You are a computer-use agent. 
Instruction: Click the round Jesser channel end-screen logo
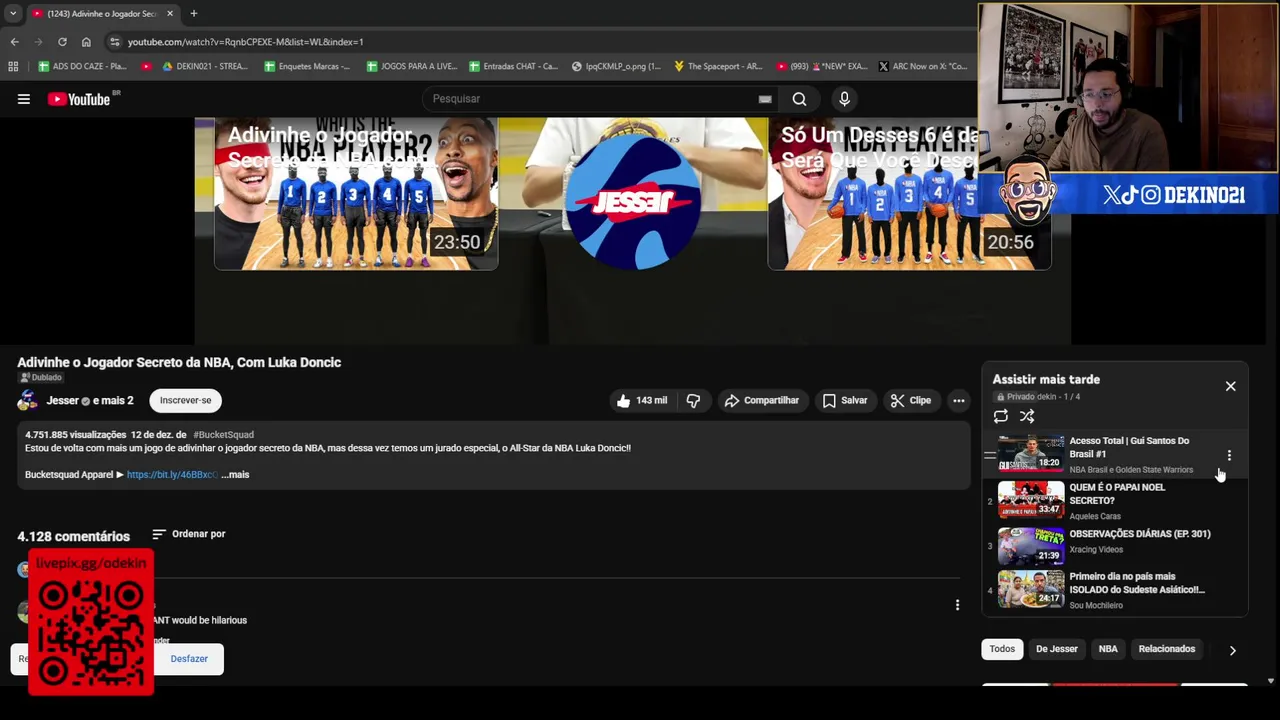tap(632, 201)
